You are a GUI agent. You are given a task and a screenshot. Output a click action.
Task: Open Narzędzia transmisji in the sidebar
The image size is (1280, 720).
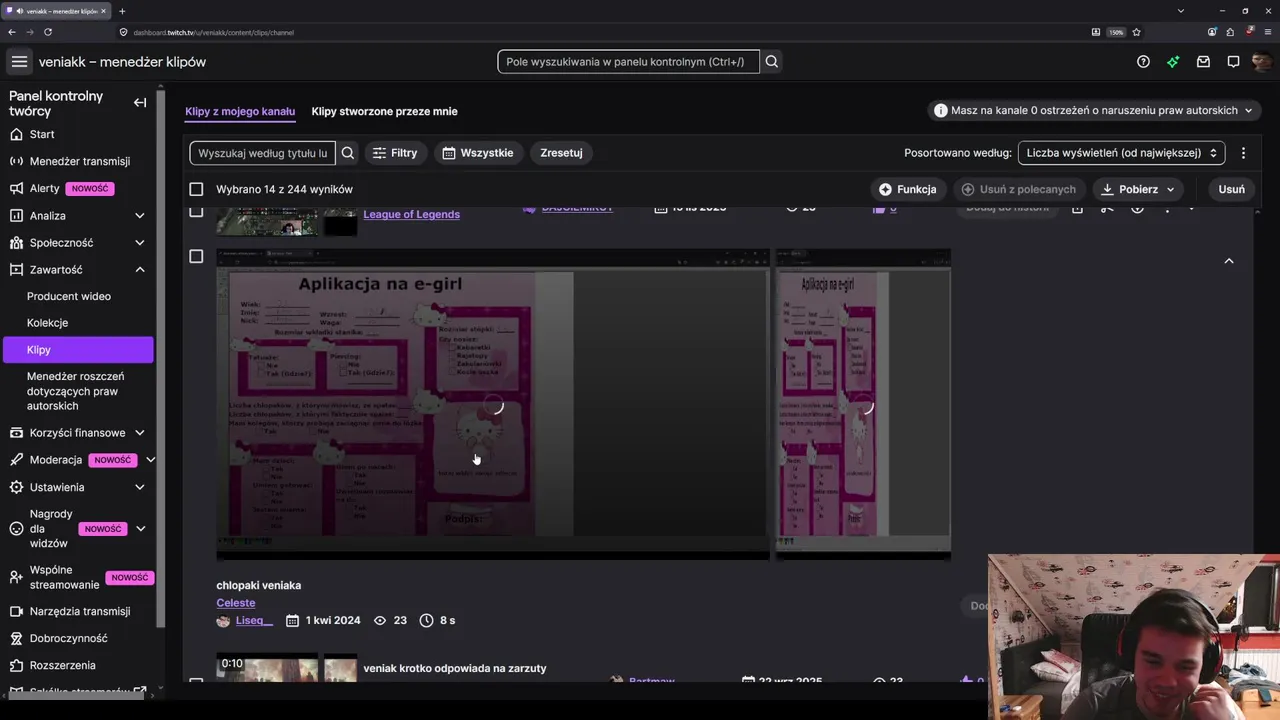[x=78, y=611]
